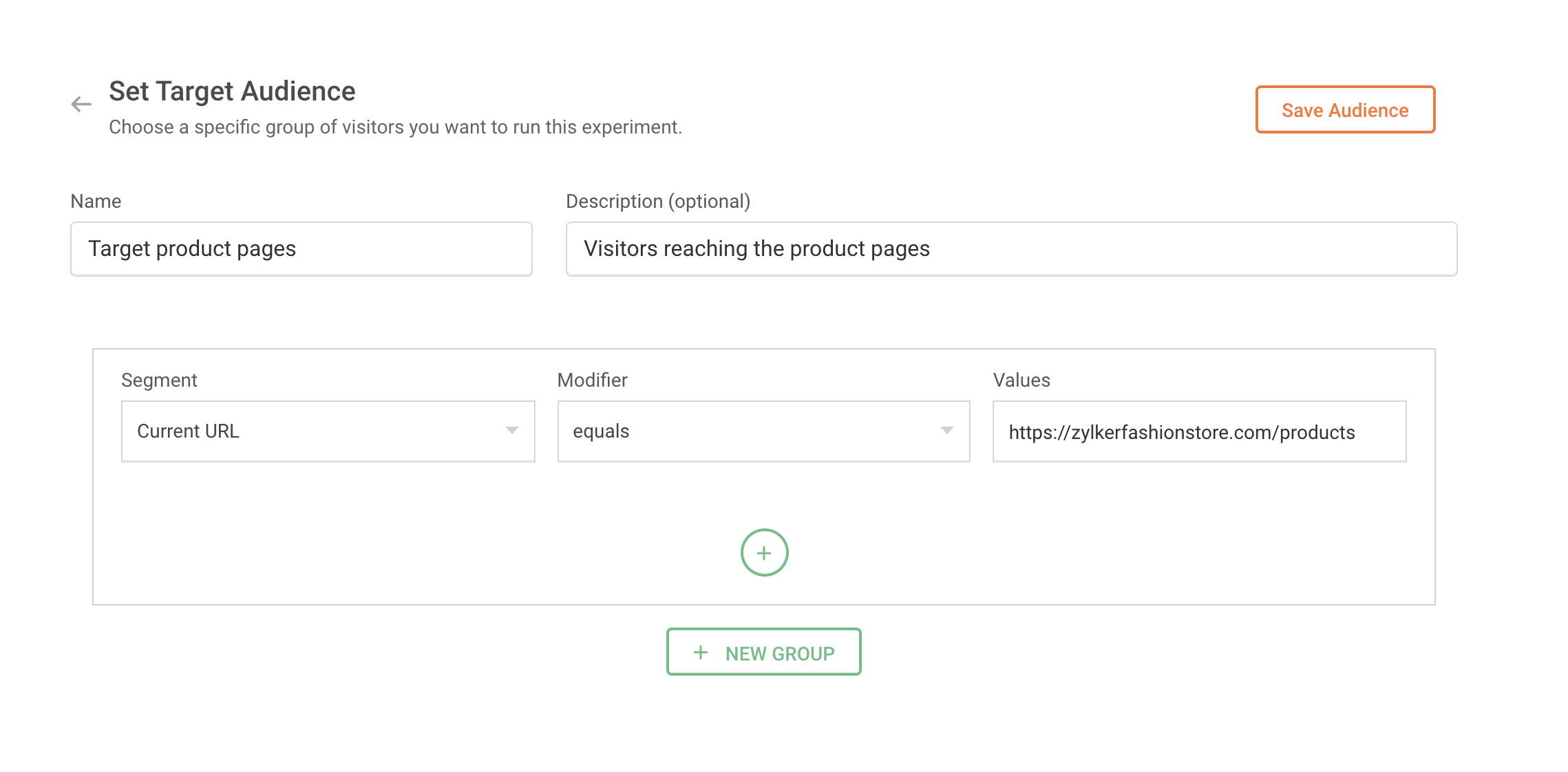Click the Modifier dropdown arrow
Viewport: 1568px width, 772px height.
946,431
